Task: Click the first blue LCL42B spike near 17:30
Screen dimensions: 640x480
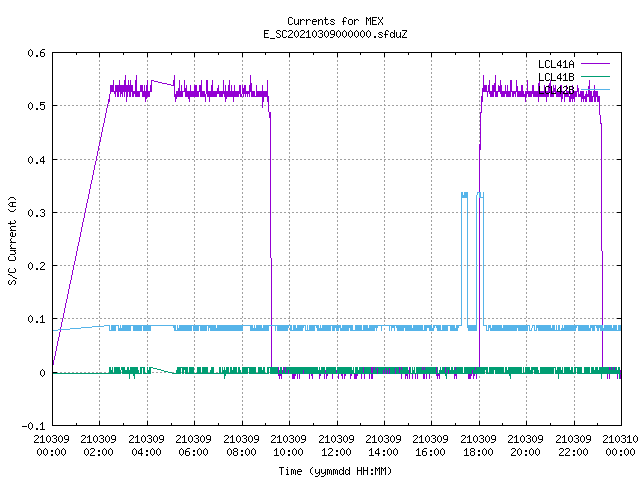Action: click(x=464, y=257)
